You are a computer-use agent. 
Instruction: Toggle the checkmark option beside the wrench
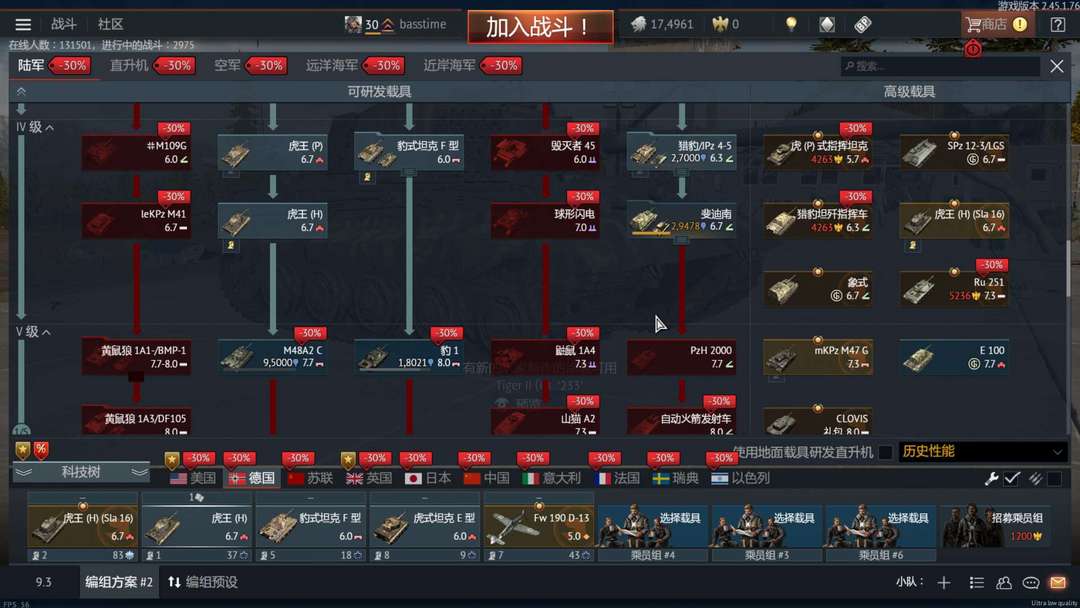[1012, 479]
